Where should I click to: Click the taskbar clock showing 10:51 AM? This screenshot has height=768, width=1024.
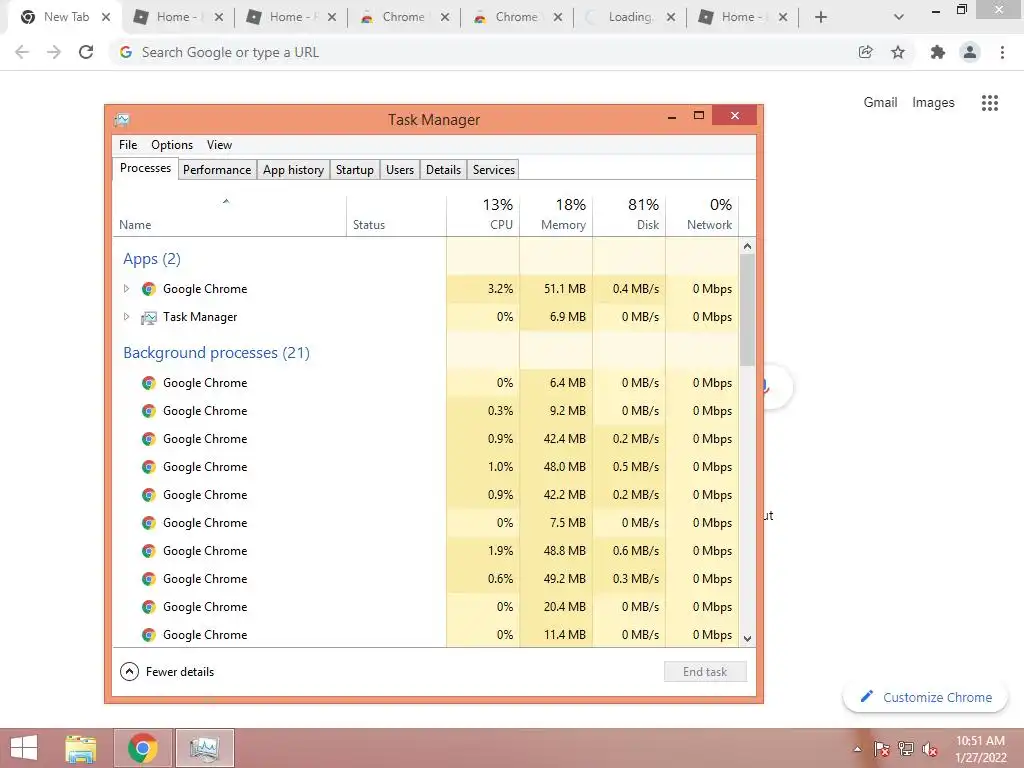(x=980, y=749)
